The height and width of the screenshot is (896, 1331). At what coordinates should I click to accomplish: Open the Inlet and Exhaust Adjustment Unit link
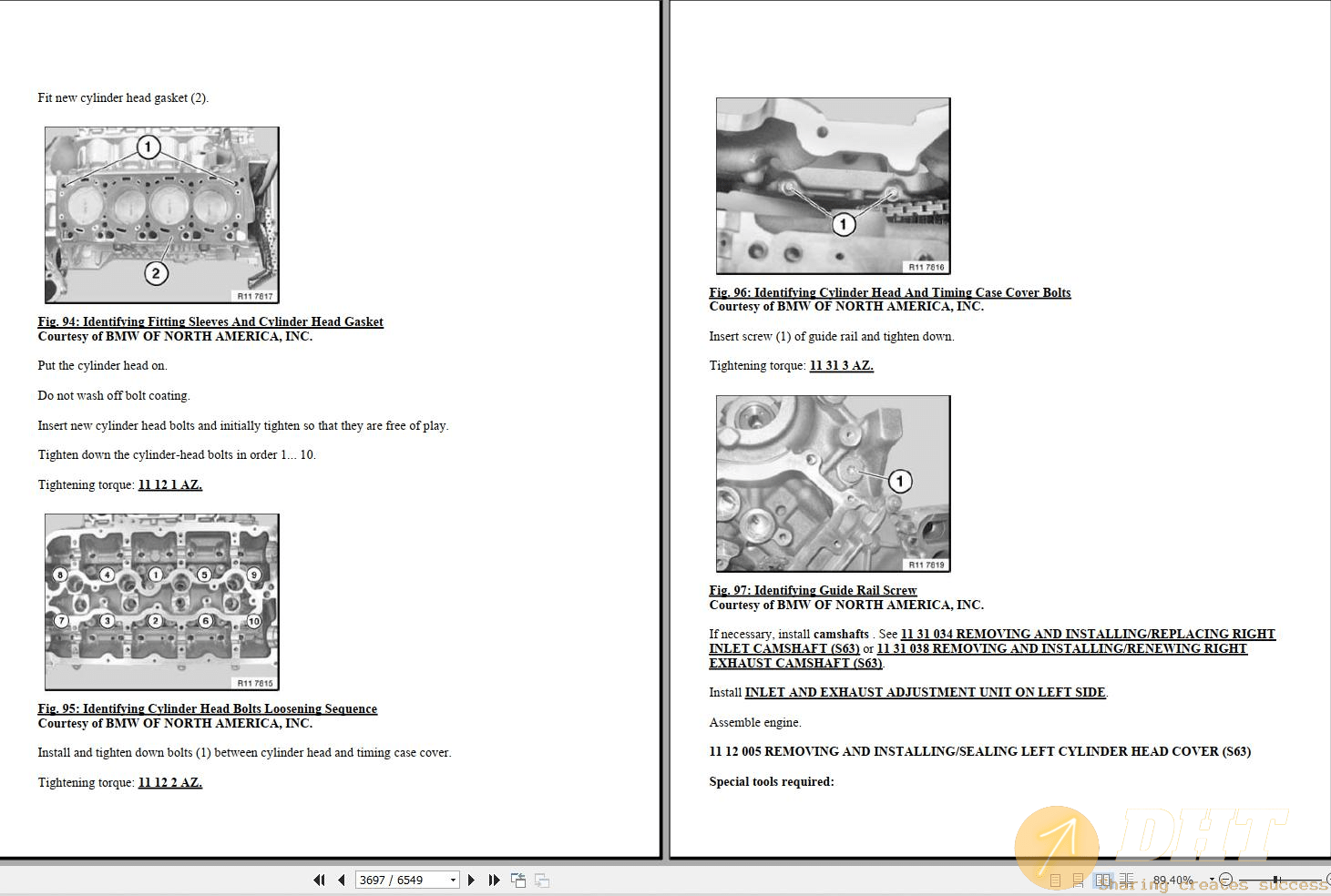pyautogui.click(x=926, y=692)
